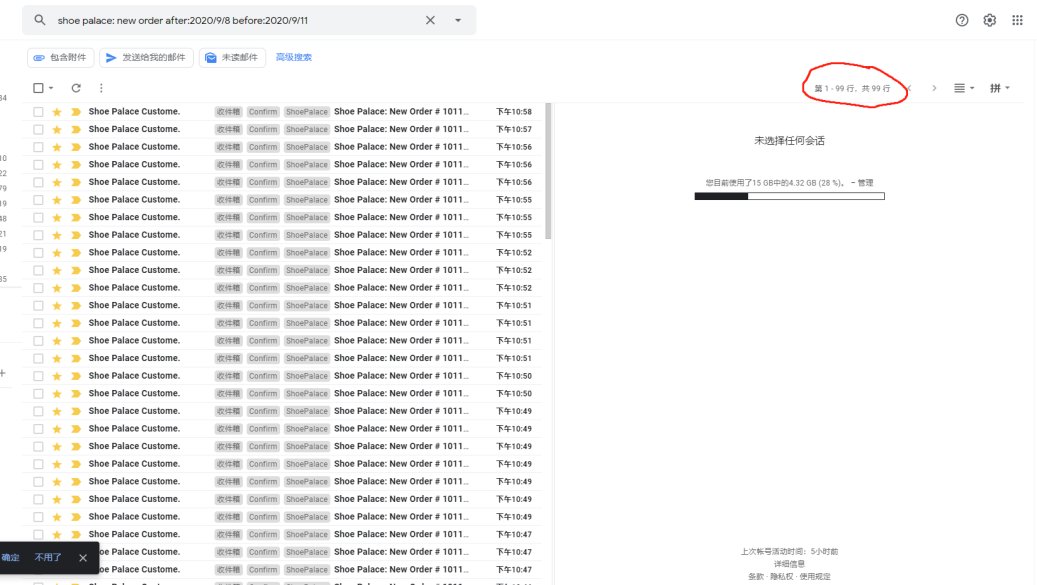Click the 收件箱 label on the 下午10:58 email
Screen dimensions: 1037x585
(x=228, y=112)
